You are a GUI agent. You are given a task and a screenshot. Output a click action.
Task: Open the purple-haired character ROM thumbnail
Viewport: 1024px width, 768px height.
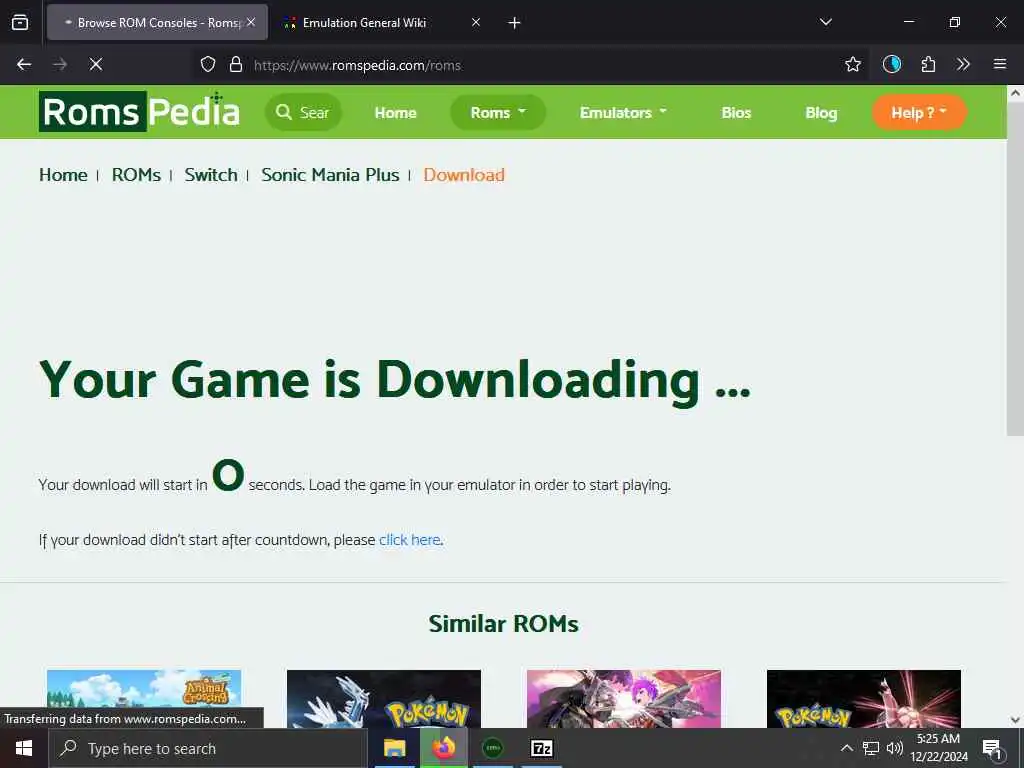coord(624,698)
